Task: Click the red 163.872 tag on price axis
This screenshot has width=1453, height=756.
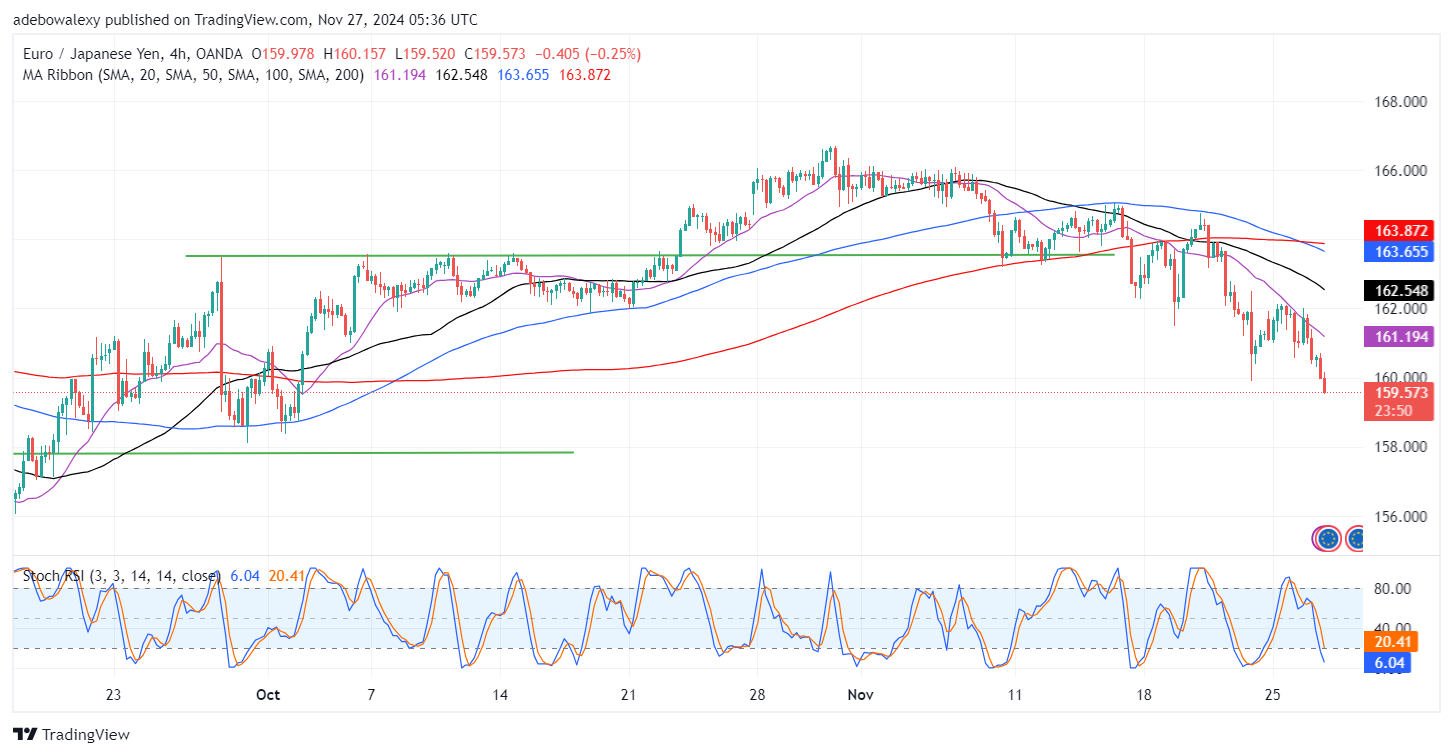Action: (1398, 231)
